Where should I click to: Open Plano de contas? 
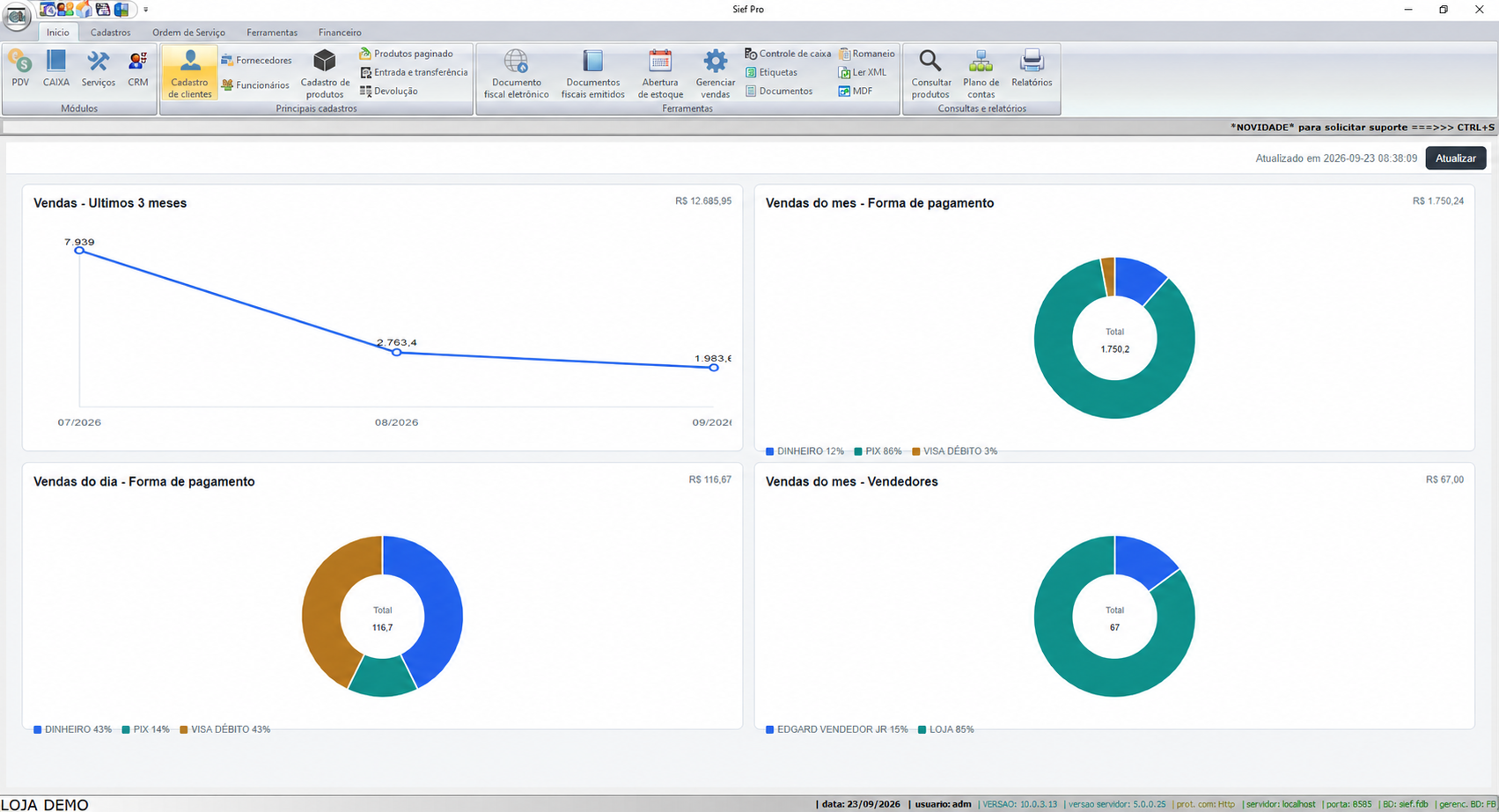pyautogui.click(x=981, y=73)
